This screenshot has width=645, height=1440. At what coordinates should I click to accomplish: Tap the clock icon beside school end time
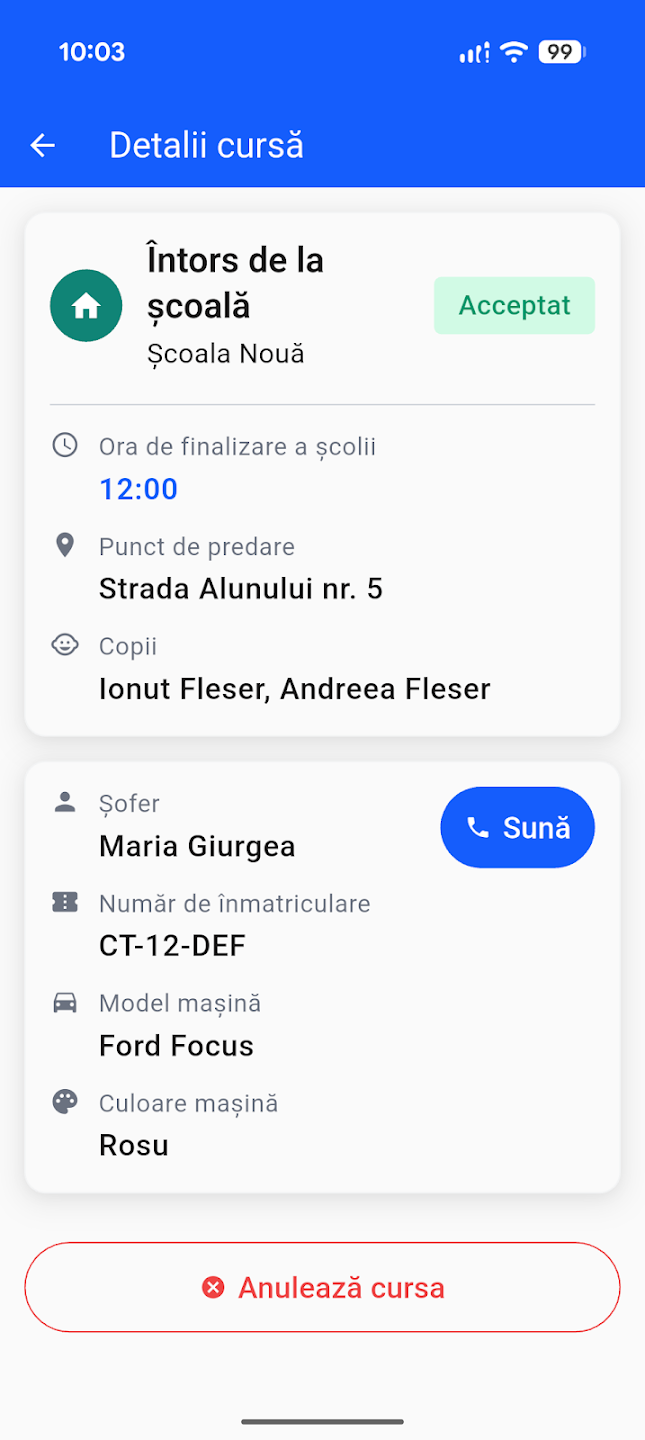[x=65, y=445]
